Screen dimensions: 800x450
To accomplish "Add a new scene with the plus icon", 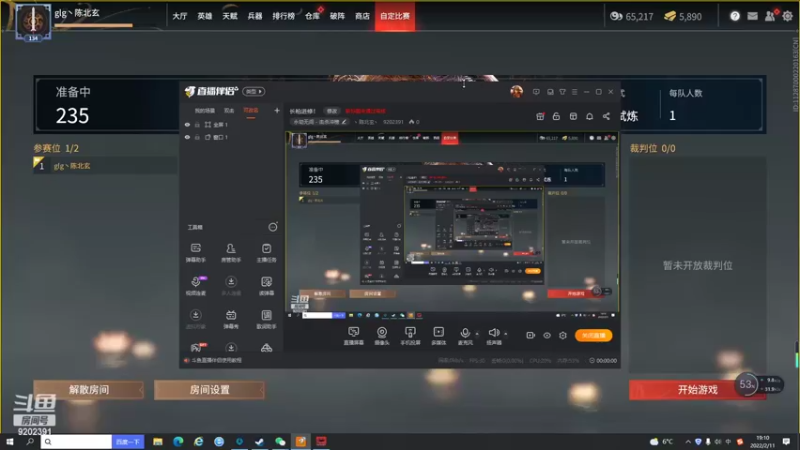I will (x=277, y=110).
